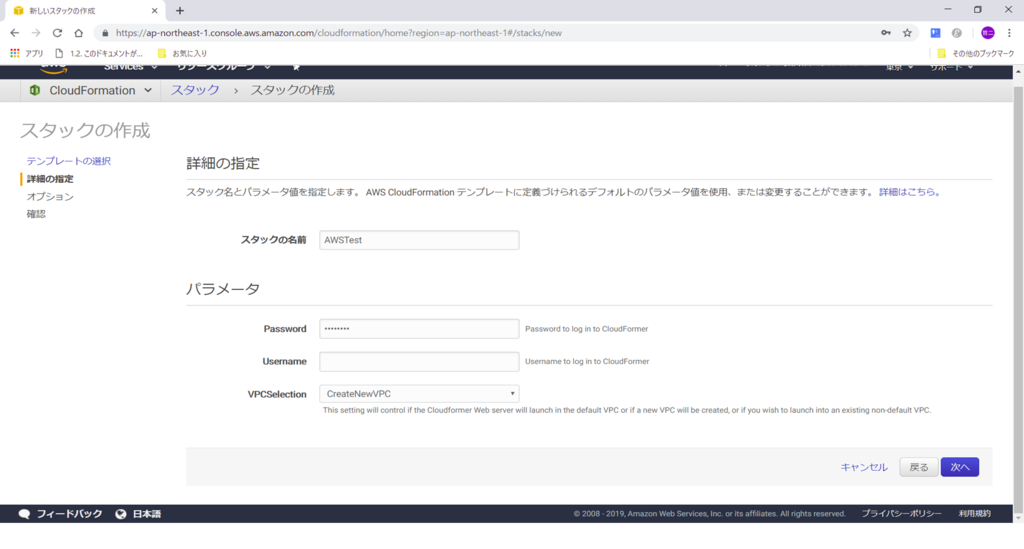Click the 戻る button
1024x549 pixels.
tap(919, 467)
